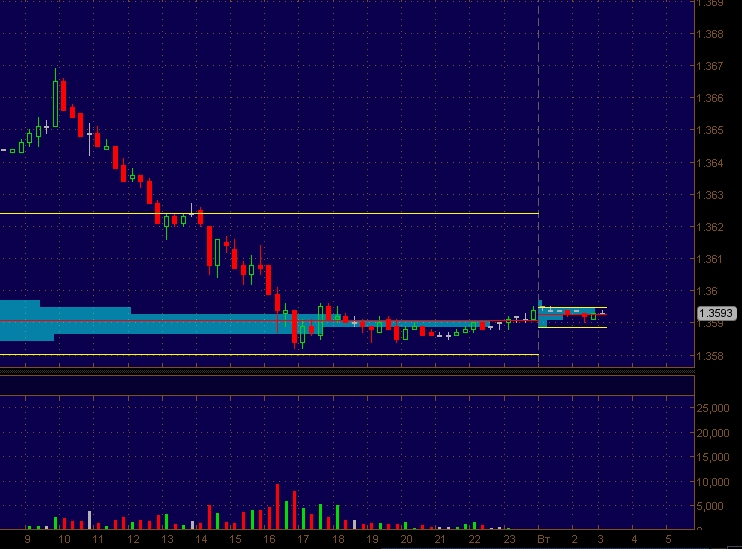Click the 15,000 volume axis label

click(x=713, y=457)
